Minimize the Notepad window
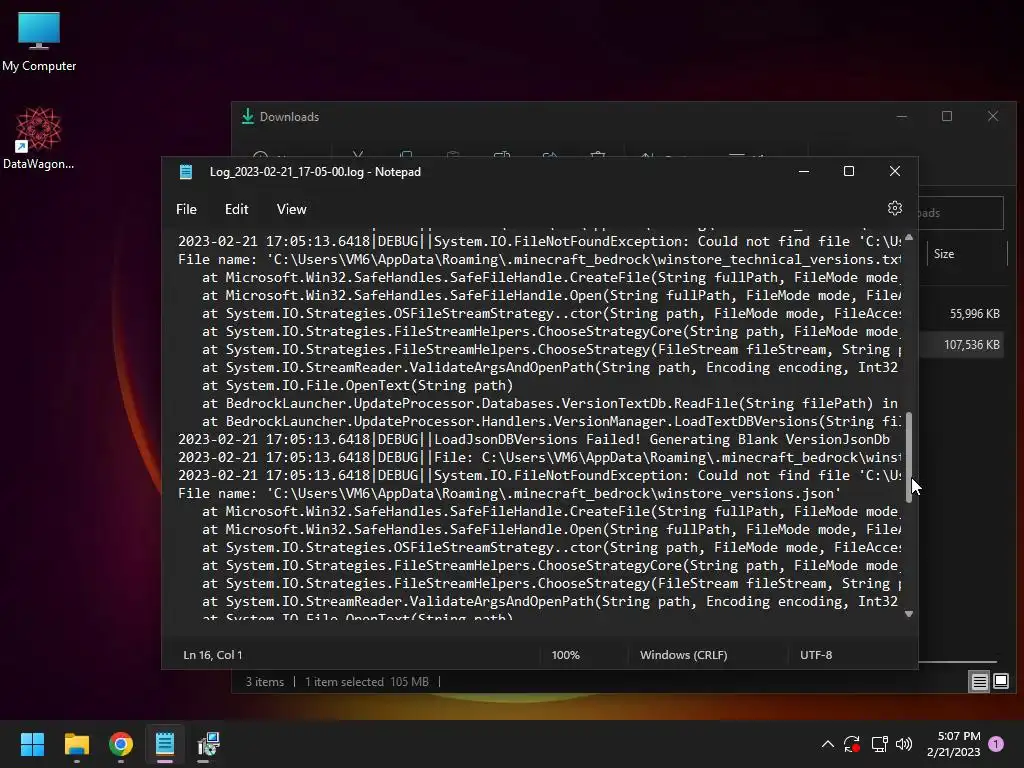Image resolution: width=1024 pixels, height=768 pixels. [x=804, y=171]
